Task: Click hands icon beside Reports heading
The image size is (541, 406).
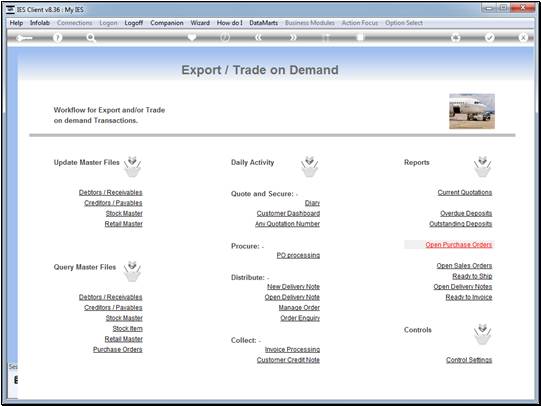Action: [x=482, y=167]
